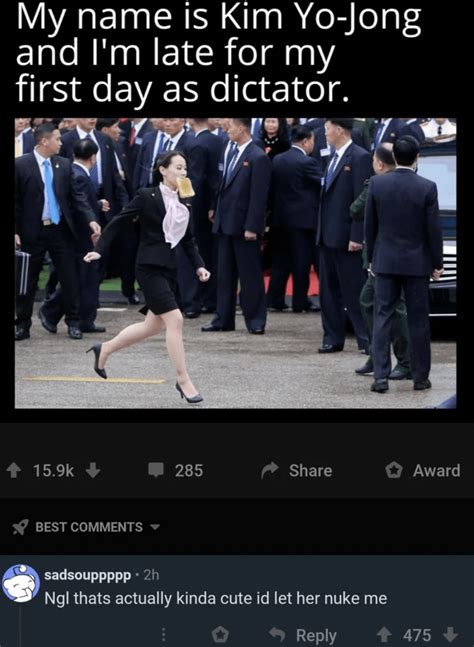Viewport: 474px width, 647px height.
Task: Open the 285 comments icon
Action: (x=156, y=470)
